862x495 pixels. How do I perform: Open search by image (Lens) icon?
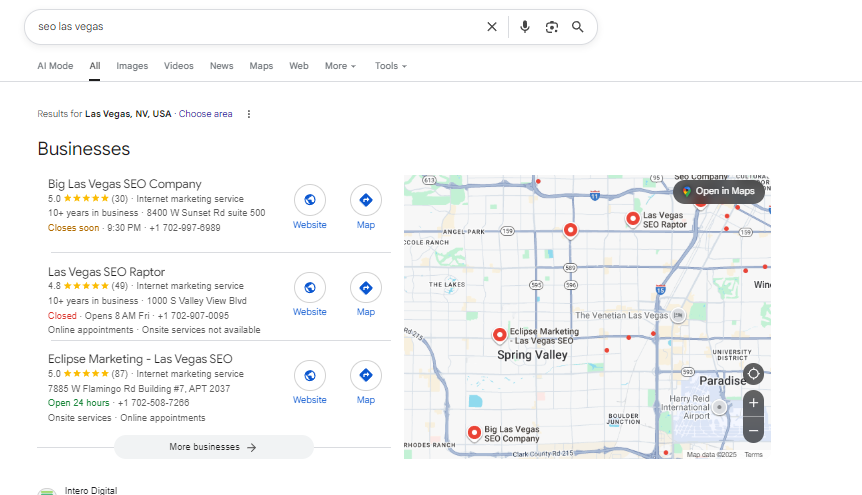(551, 27)
